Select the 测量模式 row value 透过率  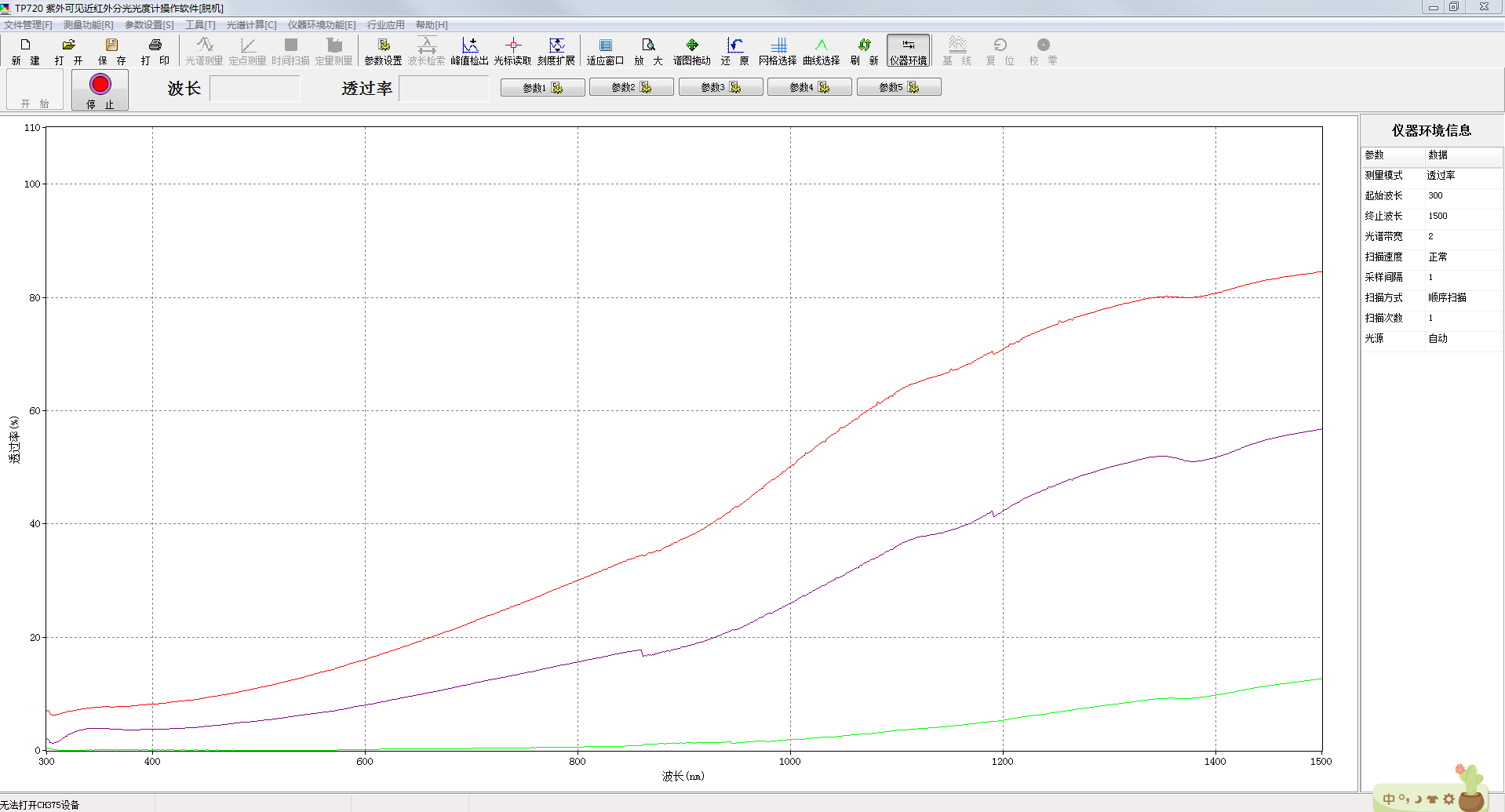[1441, 176]
